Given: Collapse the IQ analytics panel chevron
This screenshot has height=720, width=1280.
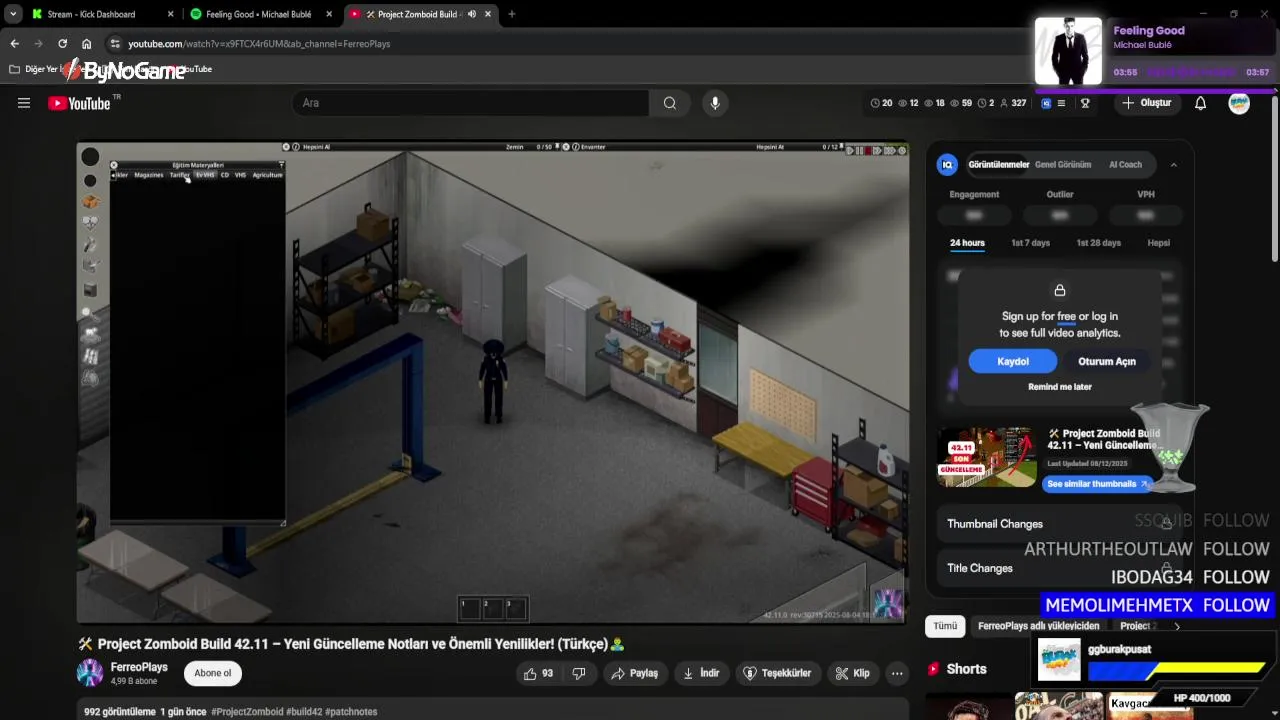Looking at the screenshot, I should [x=1173, y=165].
